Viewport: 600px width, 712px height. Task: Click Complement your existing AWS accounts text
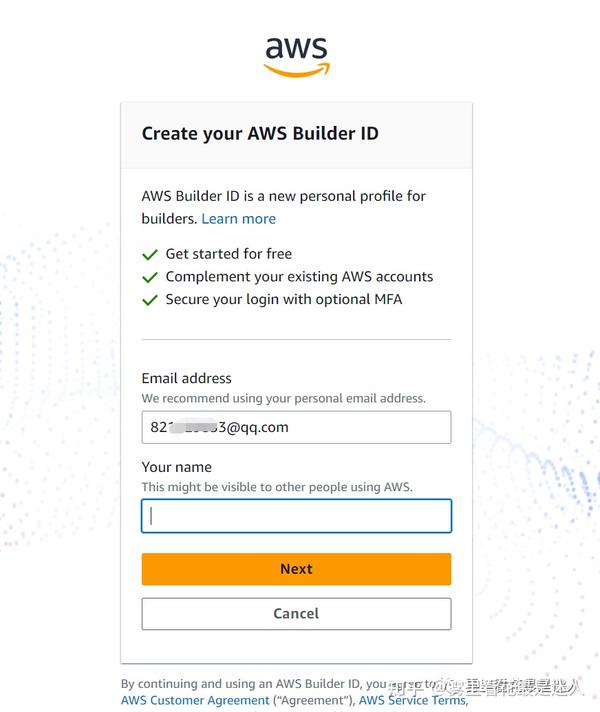pos(299,277)
